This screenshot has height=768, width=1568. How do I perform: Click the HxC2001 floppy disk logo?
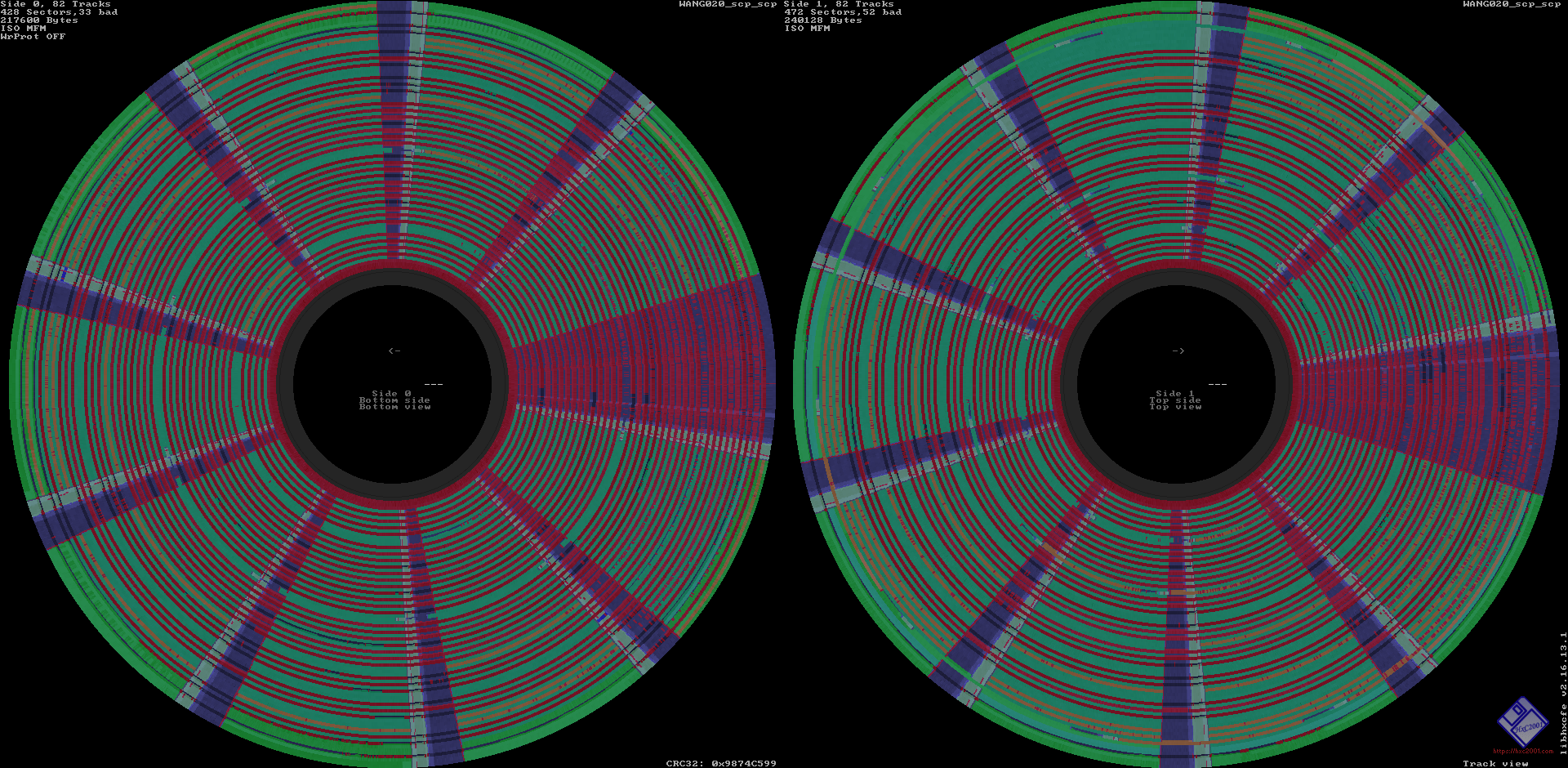1523,722
